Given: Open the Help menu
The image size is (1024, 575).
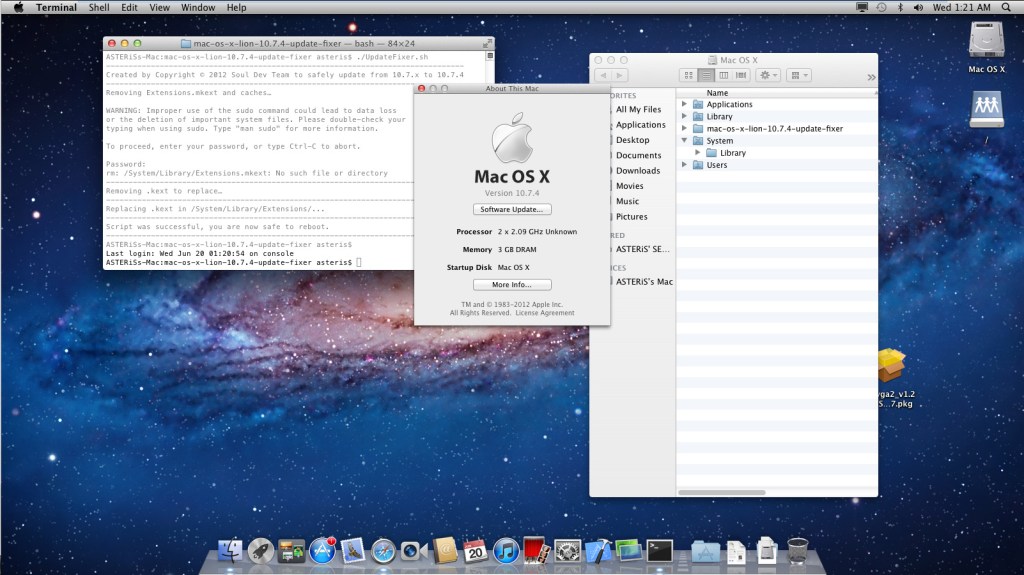Looking at the screenshot, I should (236, 7).
